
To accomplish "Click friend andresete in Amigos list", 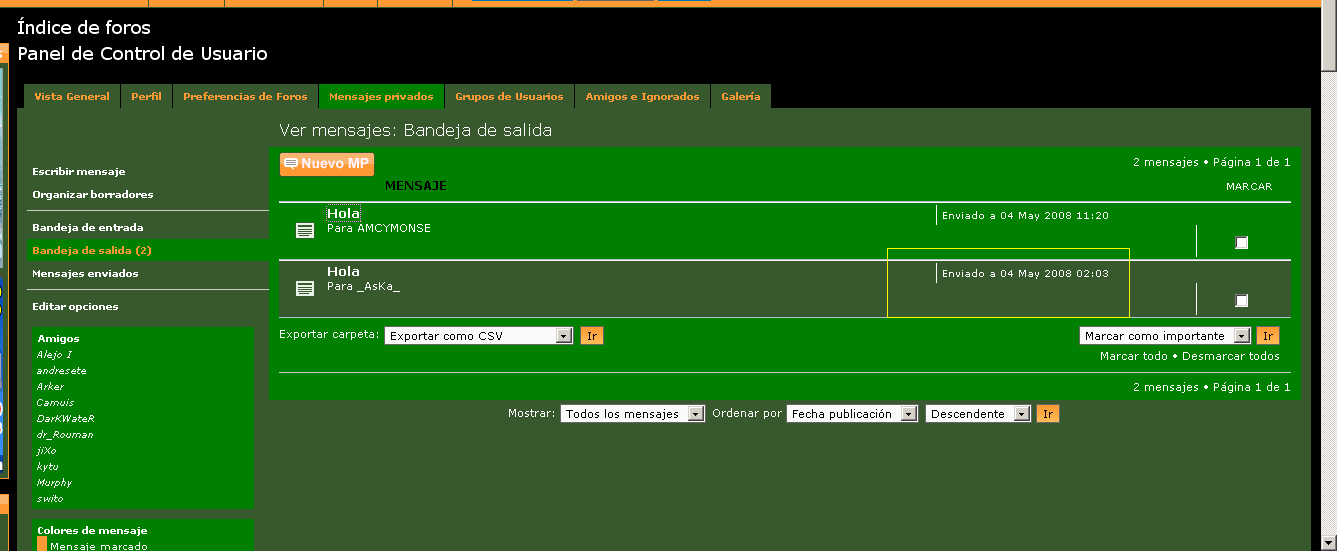I will pos(61,371).
